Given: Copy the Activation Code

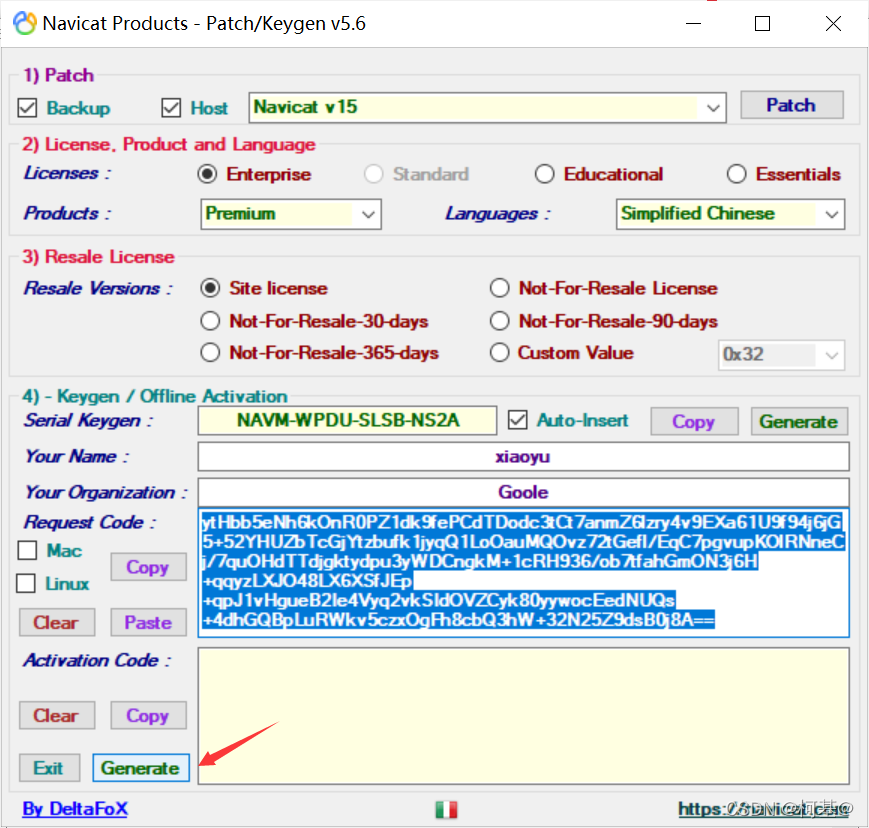Looking at the screenshot, I should click(148, 715).
